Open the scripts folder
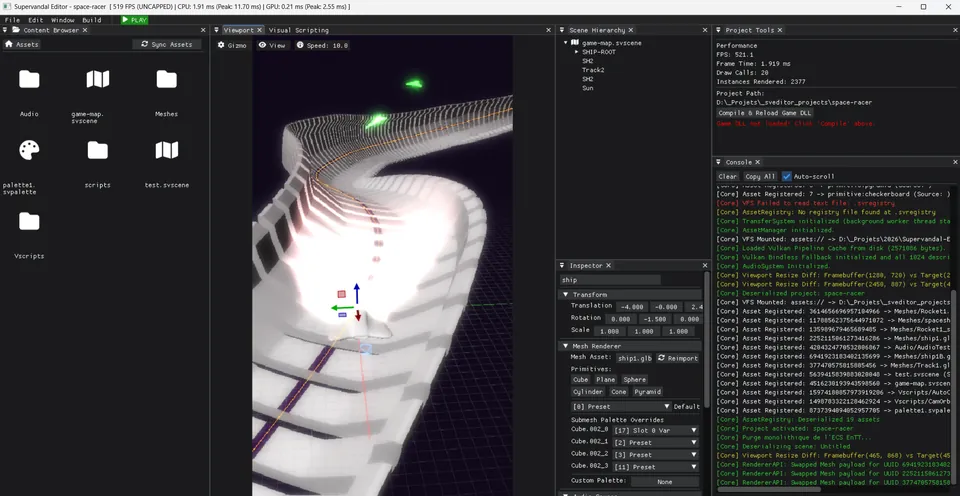The image size is (960, 496). pyautogui.click(x=97, y=150)
